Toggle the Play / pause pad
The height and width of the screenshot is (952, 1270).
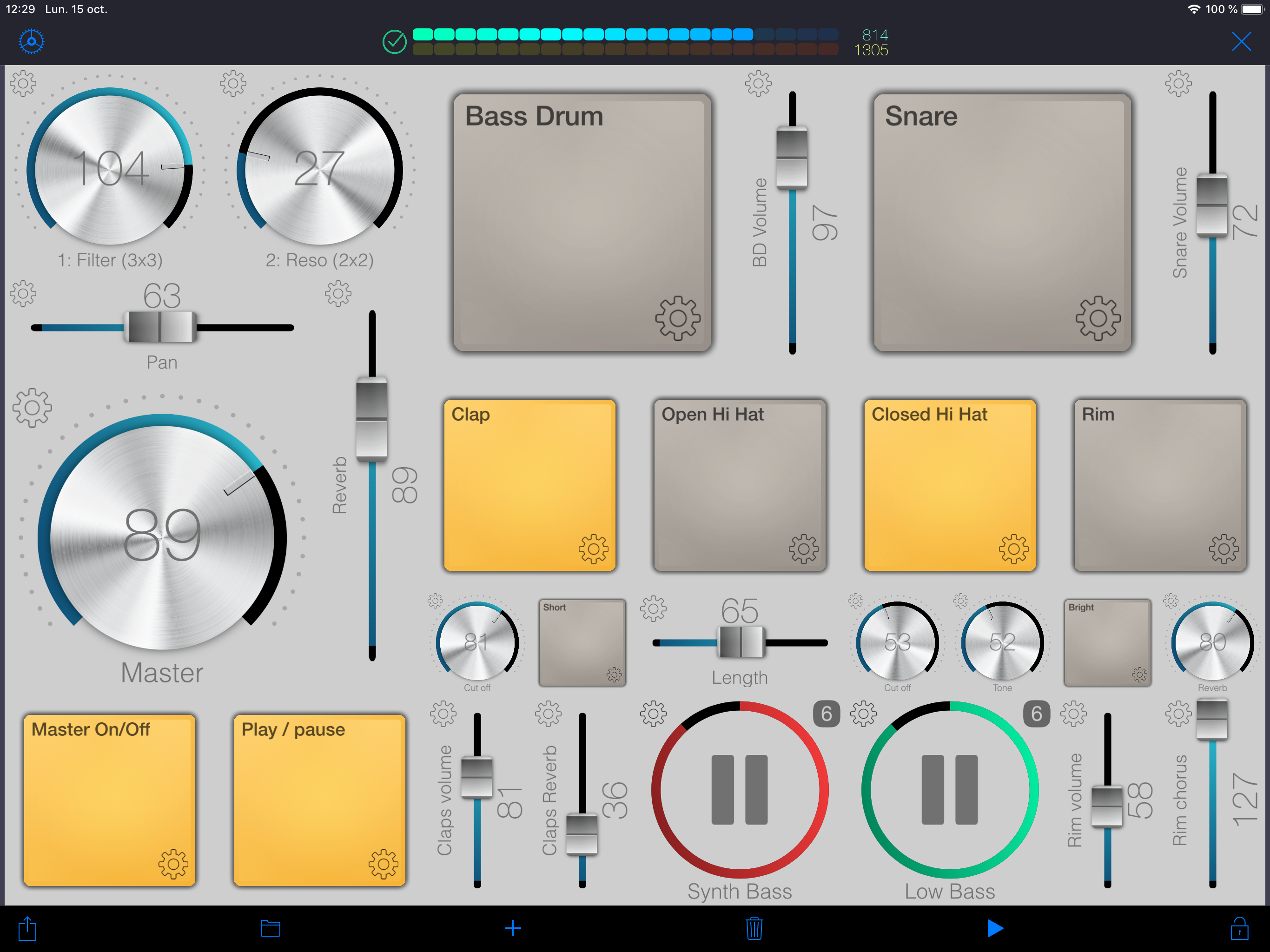point(319,800)
